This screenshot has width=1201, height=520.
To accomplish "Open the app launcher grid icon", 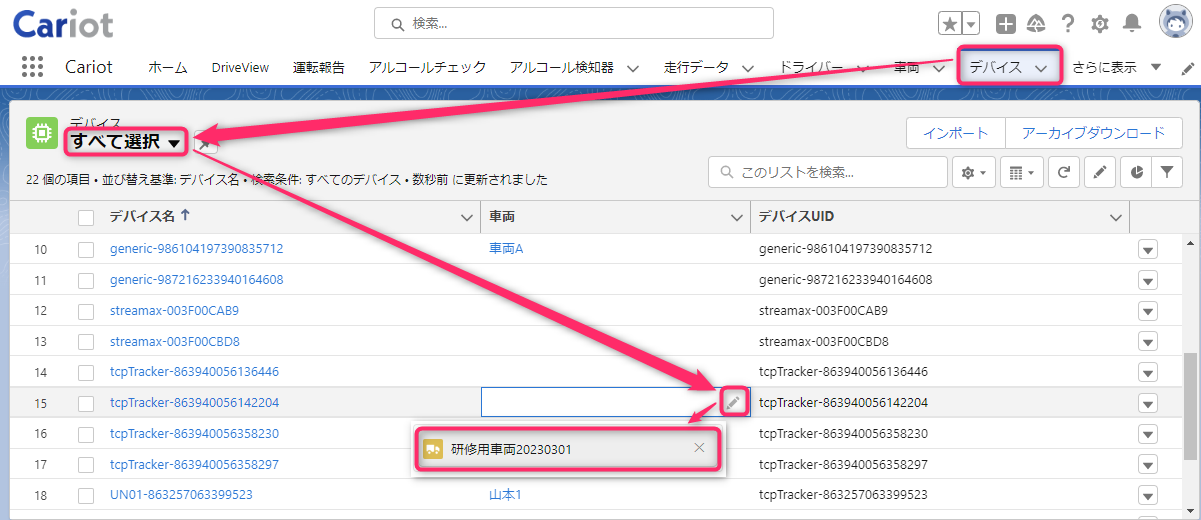I will coord(32,67).
